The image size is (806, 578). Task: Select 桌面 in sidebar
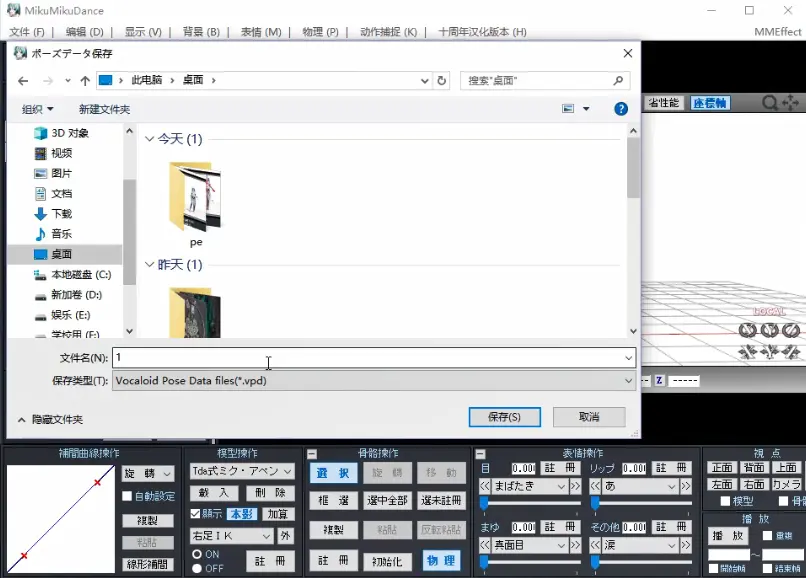tap(64, 254)
